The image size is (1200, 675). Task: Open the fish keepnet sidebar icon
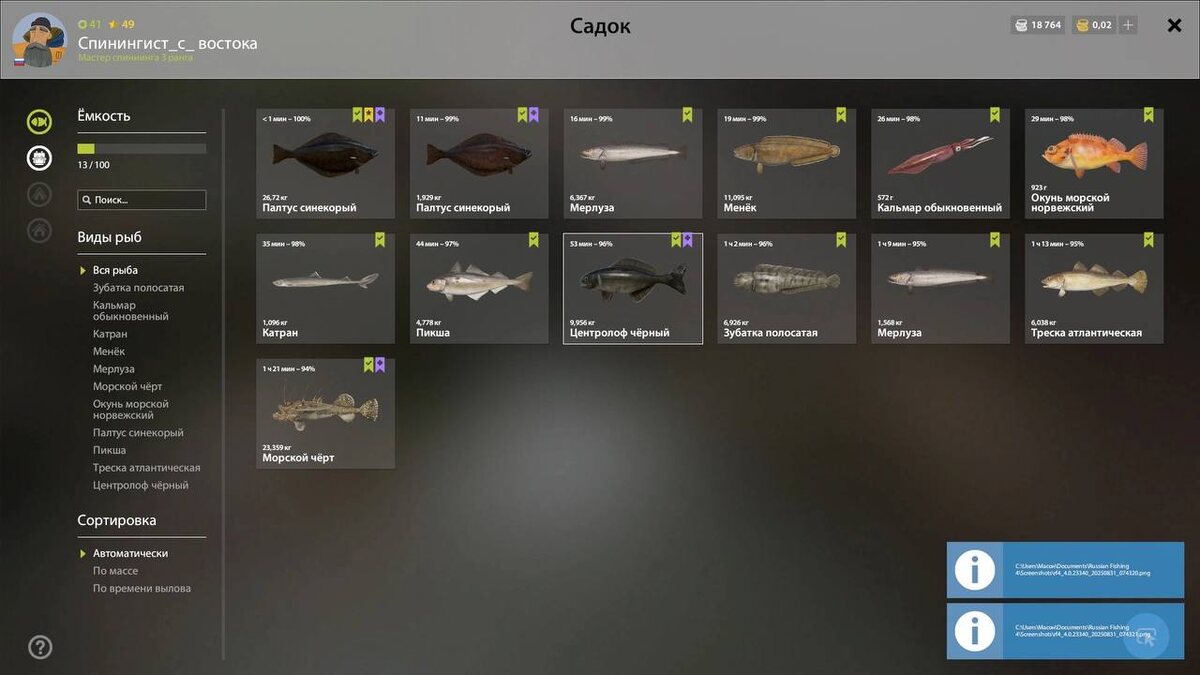pos(39,121)
